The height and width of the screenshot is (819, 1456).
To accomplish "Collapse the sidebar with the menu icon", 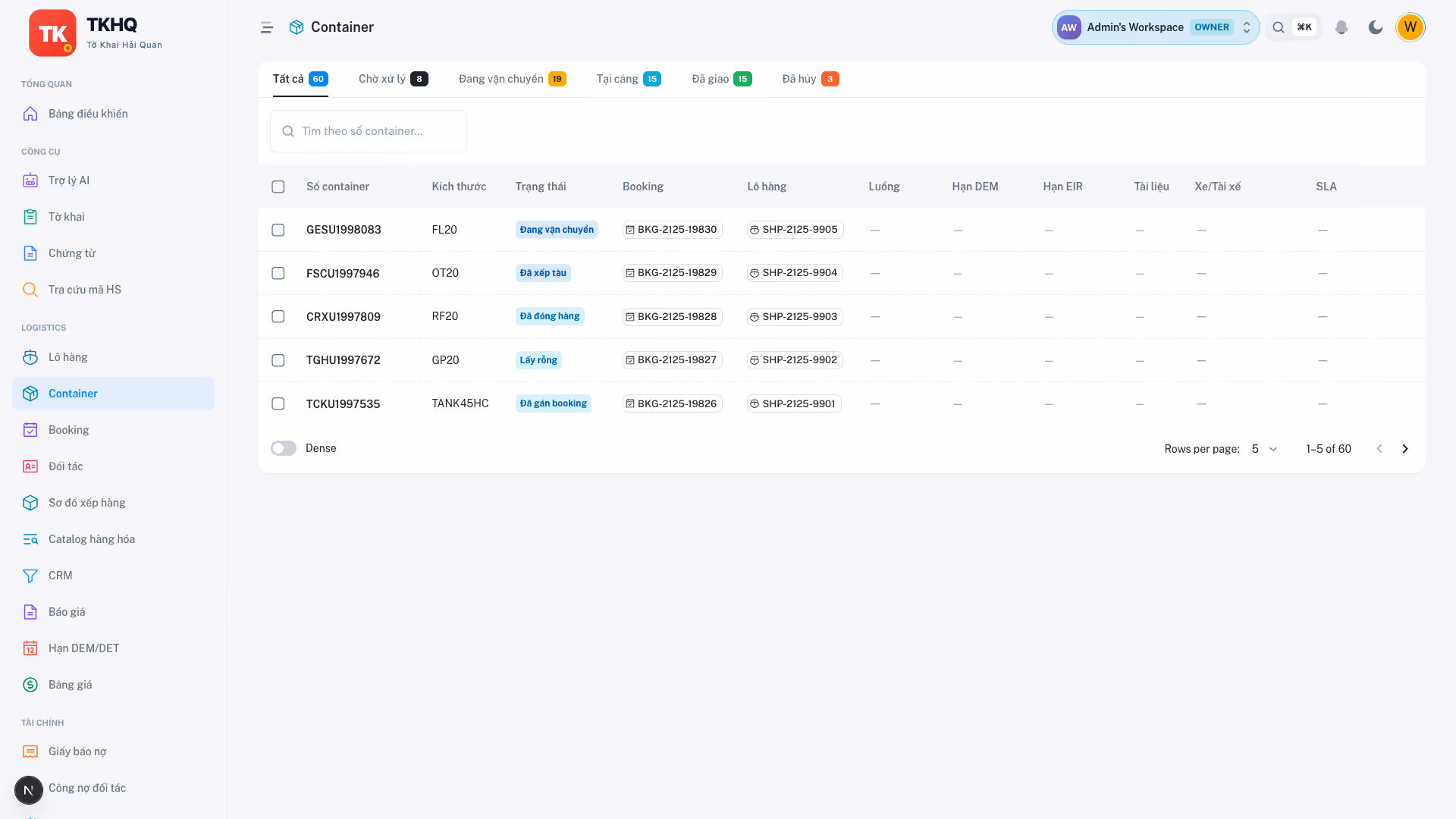I will pyautogui.click(x=266, y=27).
